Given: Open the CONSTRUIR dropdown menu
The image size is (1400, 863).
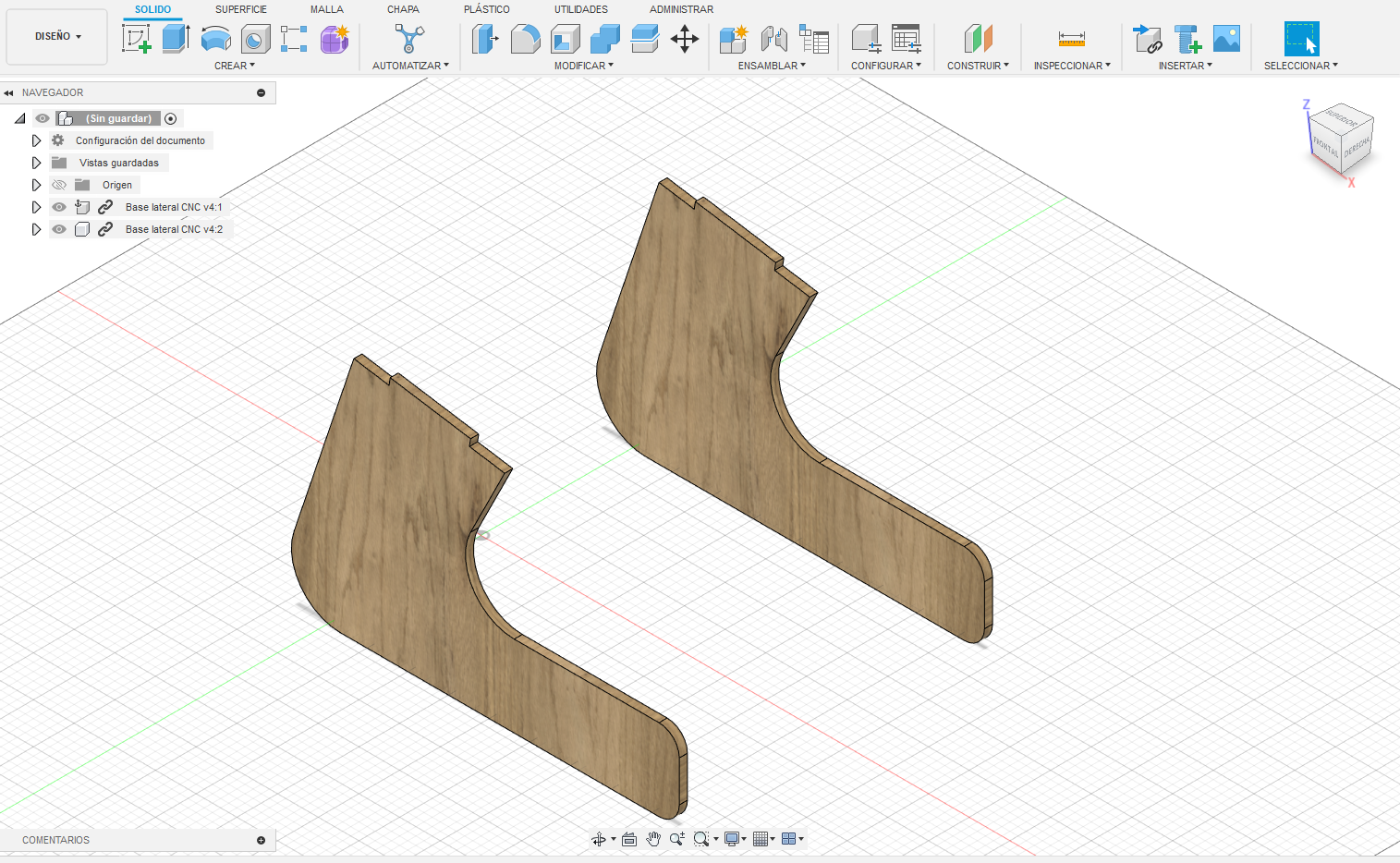Looking at the screenshot, I should click(978, 66).
